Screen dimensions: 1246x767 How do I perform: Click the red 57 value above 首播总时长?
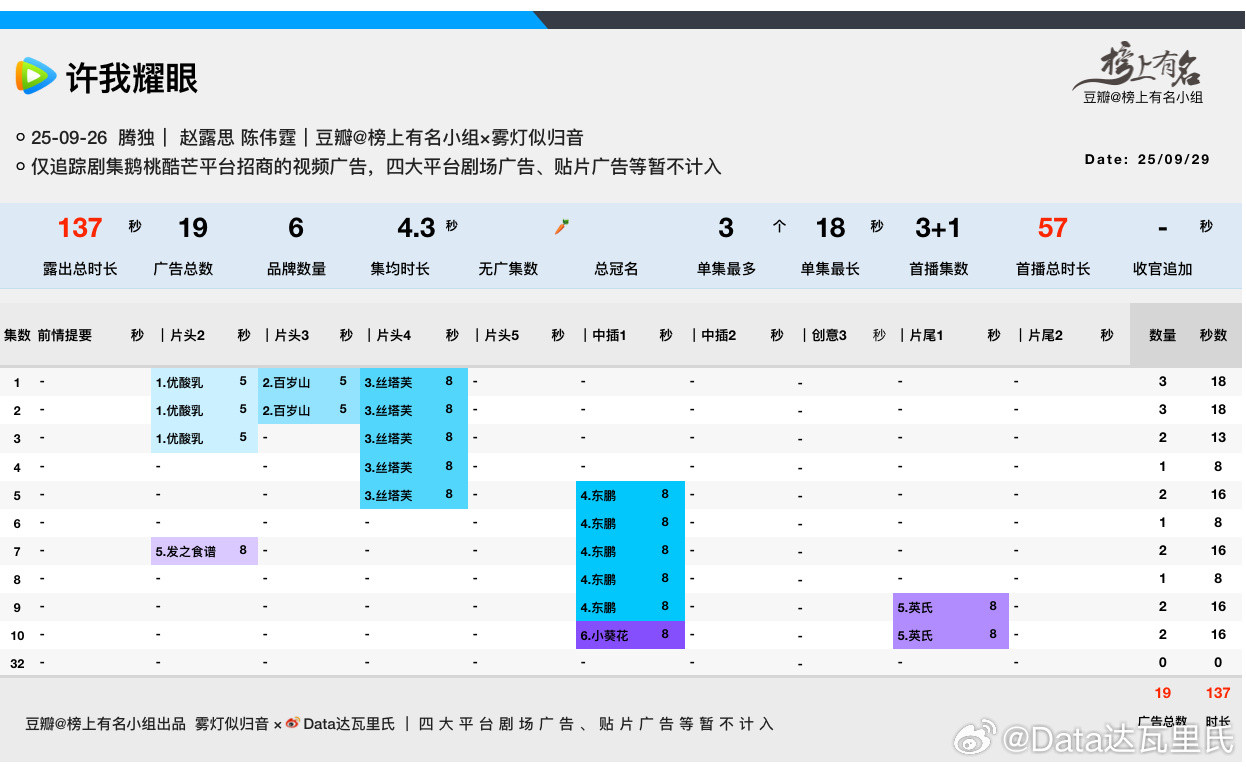[x=1053, y=228]
